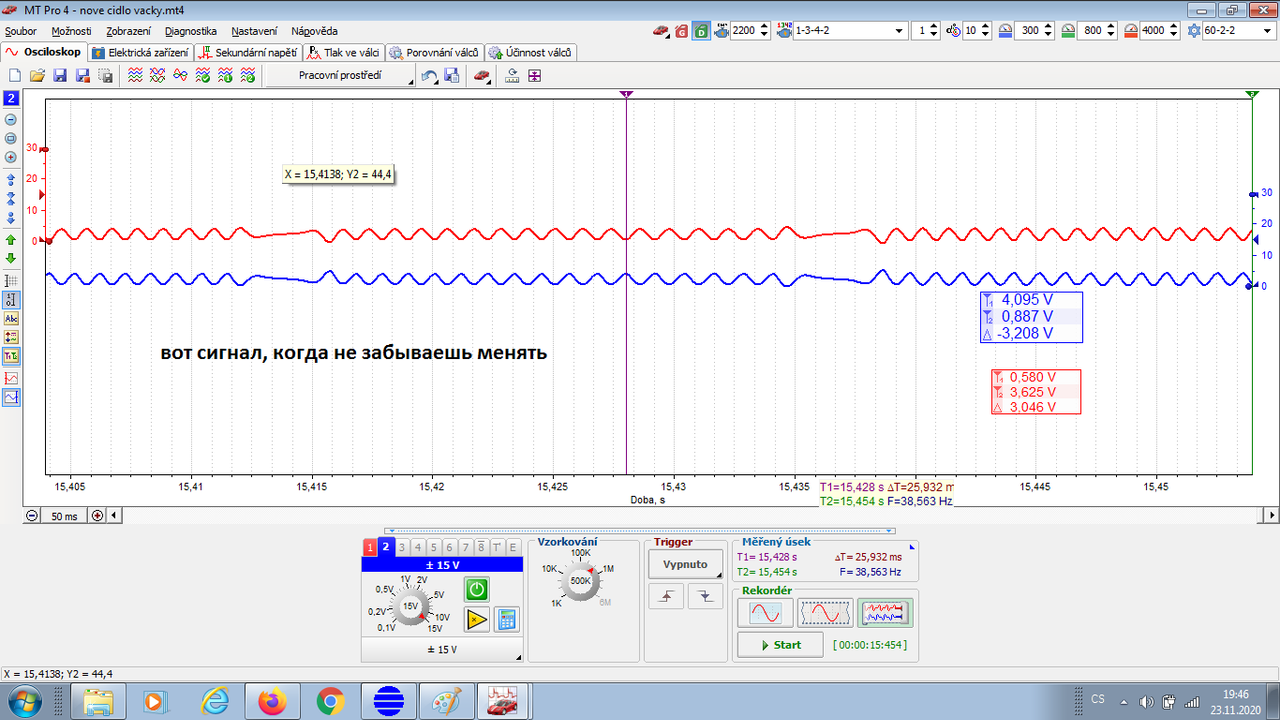Click the Vzorkování sampling rate knob
The height and width of the screenshot is (720, 1280).
[580, 580]
